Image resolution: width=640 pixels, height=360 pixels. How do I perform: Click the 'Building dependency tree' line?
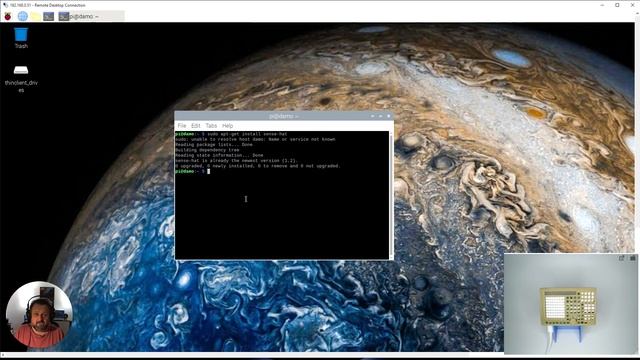click(207, 150)
